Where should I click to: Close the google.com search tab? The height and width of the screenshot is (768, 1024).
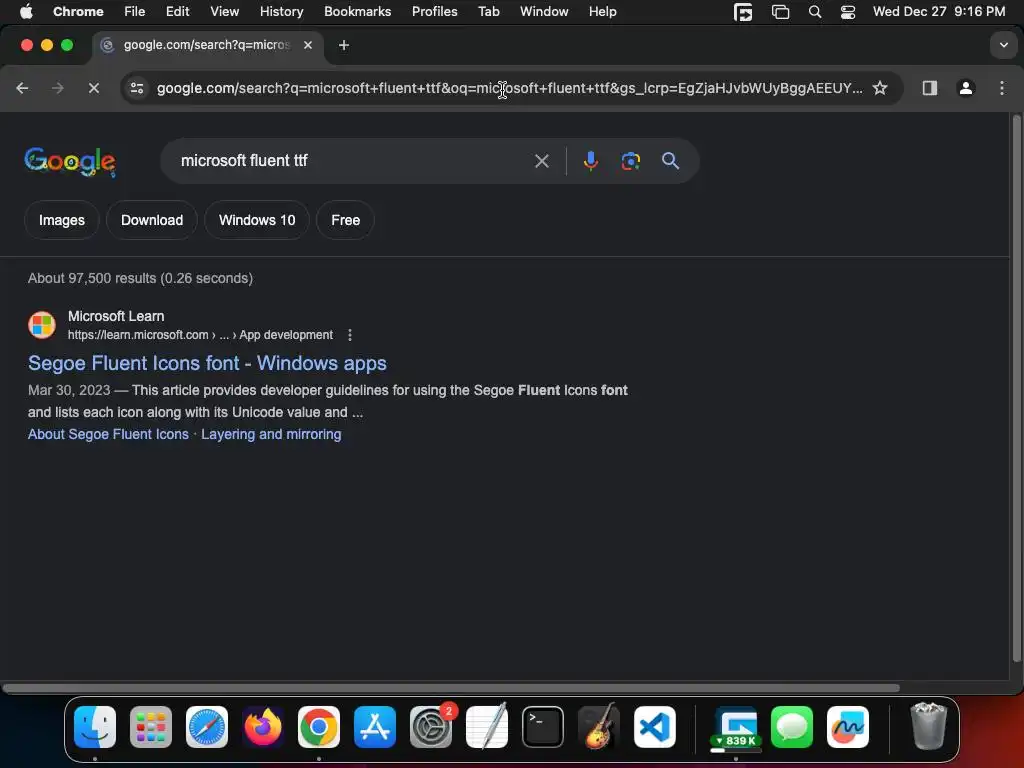click(308, 45)
